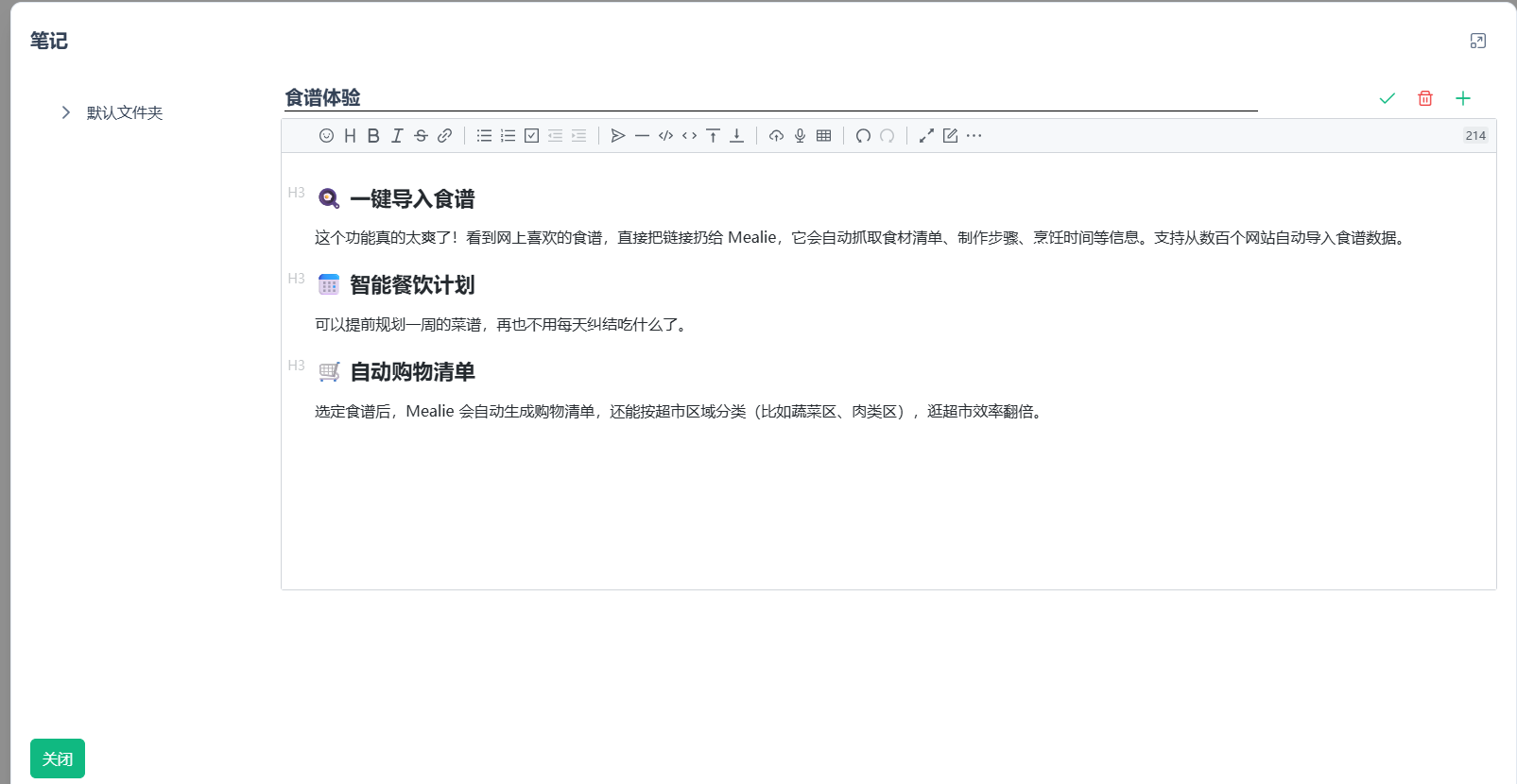The image size is (1517, 784).
Task: Click the 笔记 dialog title
Action: 48,41
